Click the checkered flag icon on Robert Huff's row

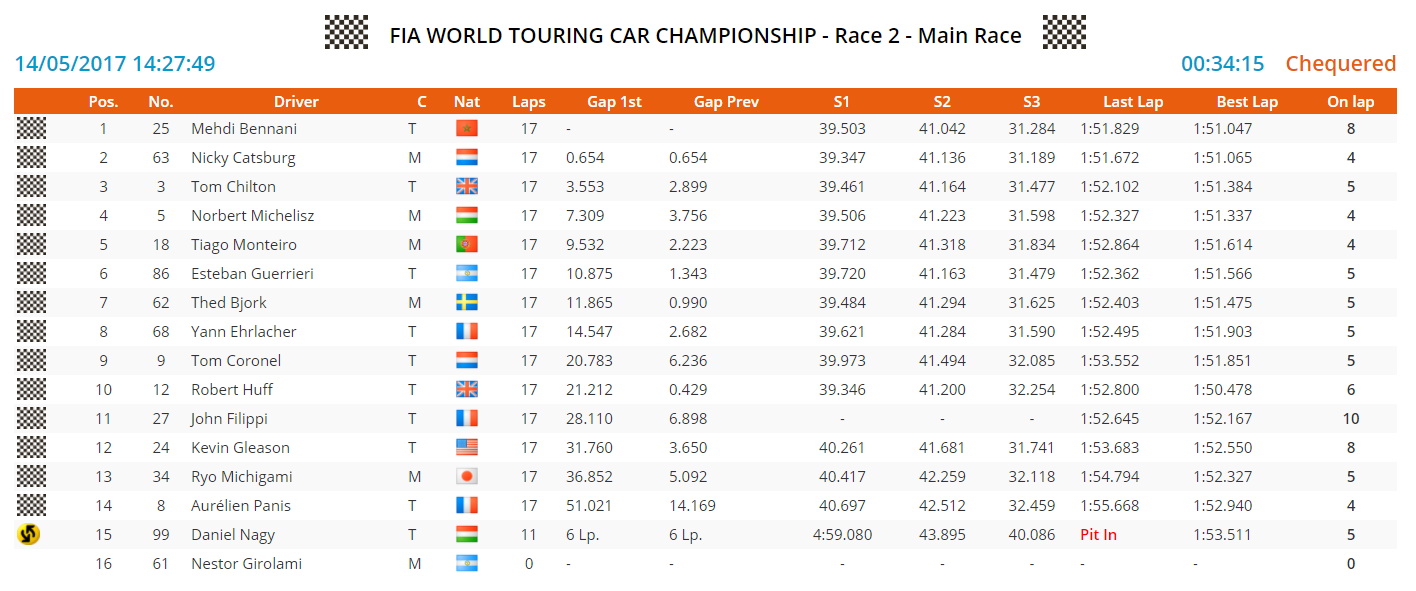click(x=31, y=389)
